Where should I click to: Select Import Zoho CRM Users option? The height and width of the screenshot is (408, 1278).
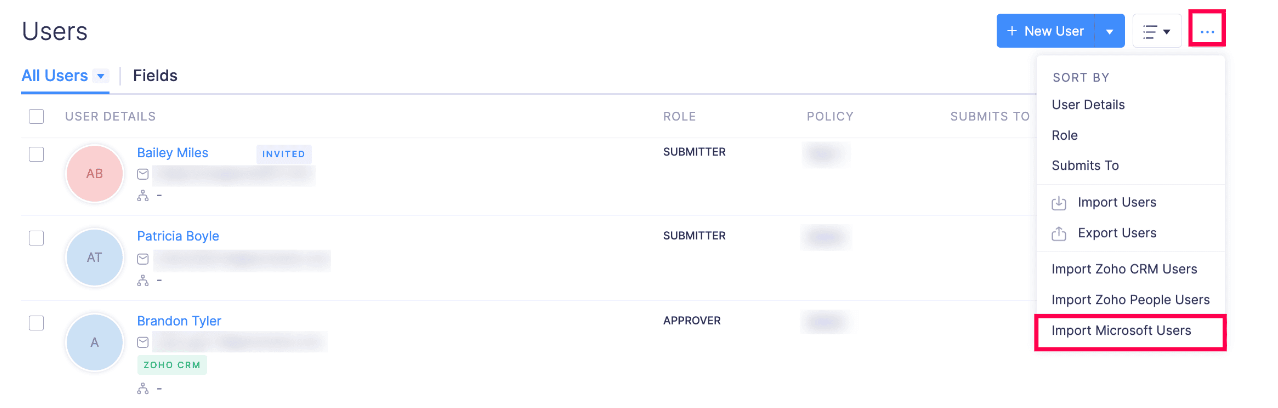1124,269
